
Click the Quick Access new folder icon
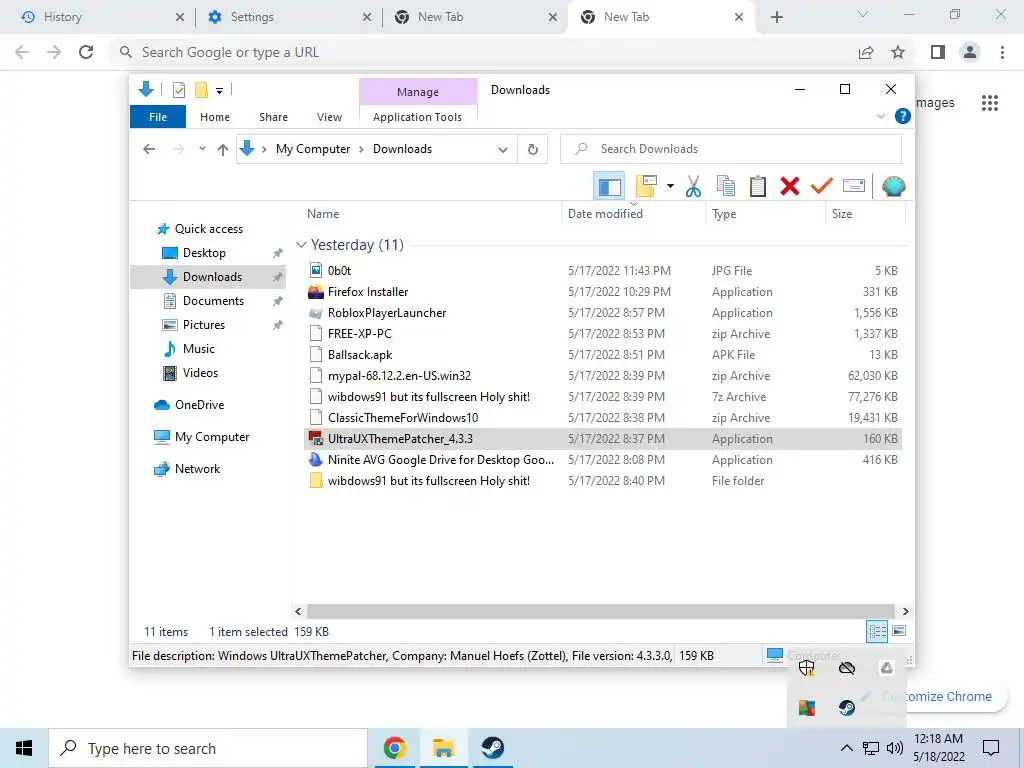[202, 90]
